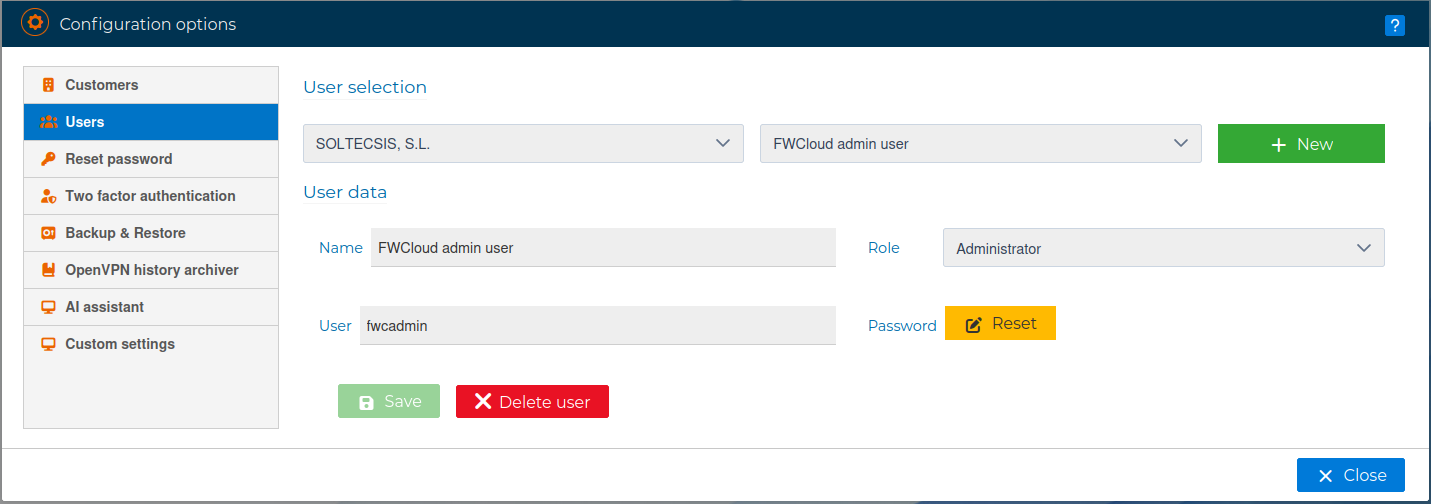Click the OpenVPN history archiver icon
This screenshot has height=504, width=1431.
pos(48,270)
